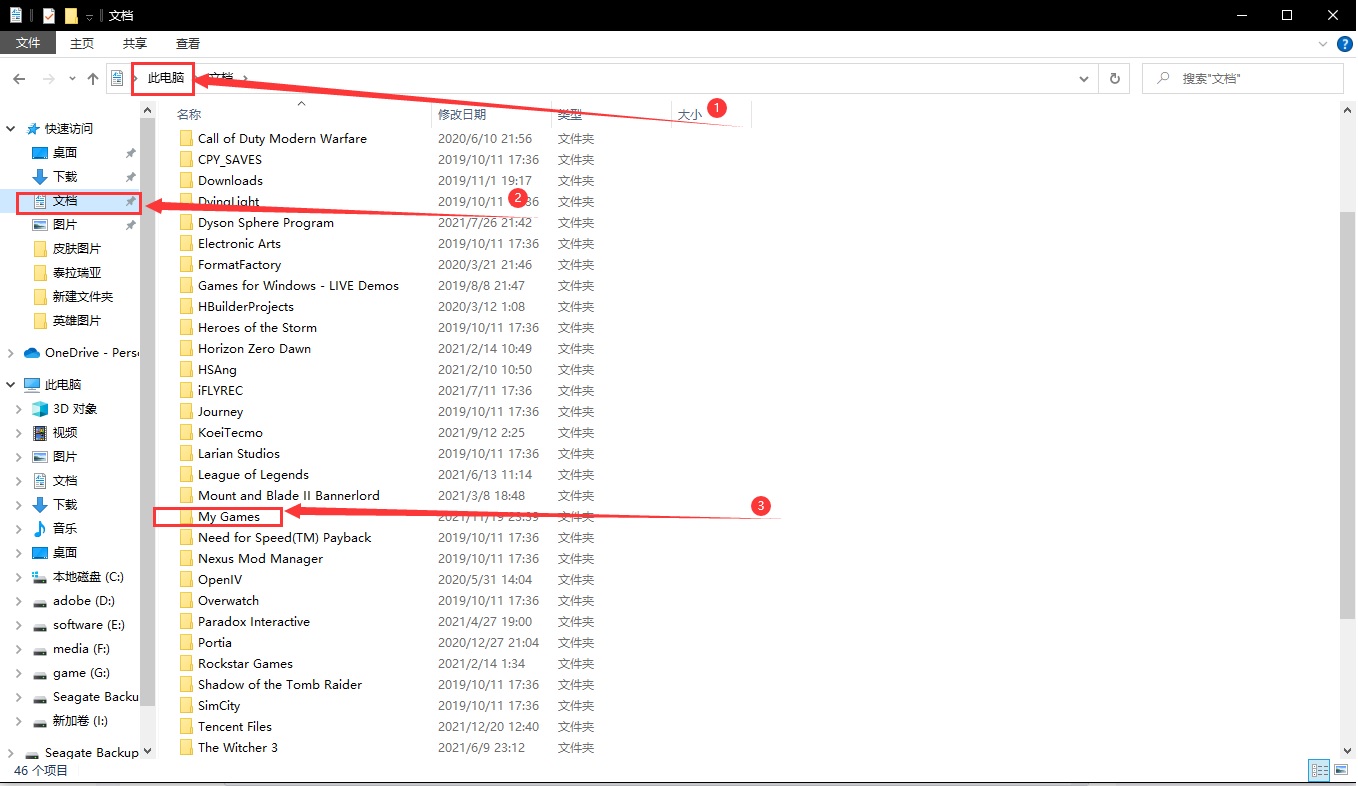
Task: Switch to the 查看 ribbon tab
Action: coord(188,43)
